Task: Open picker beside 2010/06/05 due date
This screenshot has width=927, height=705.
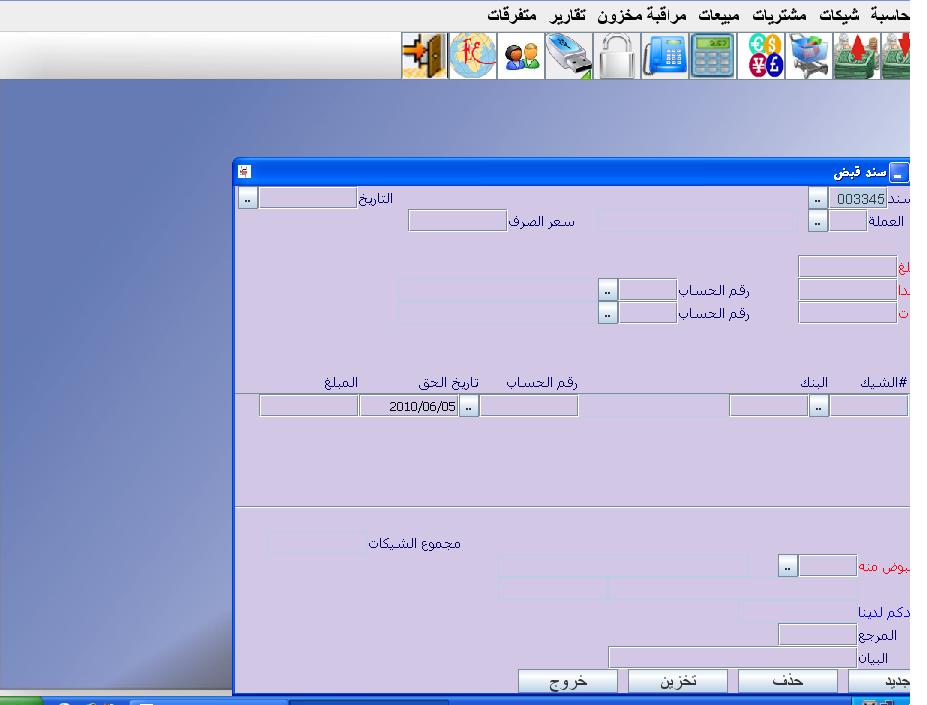Action: [469, 406]
